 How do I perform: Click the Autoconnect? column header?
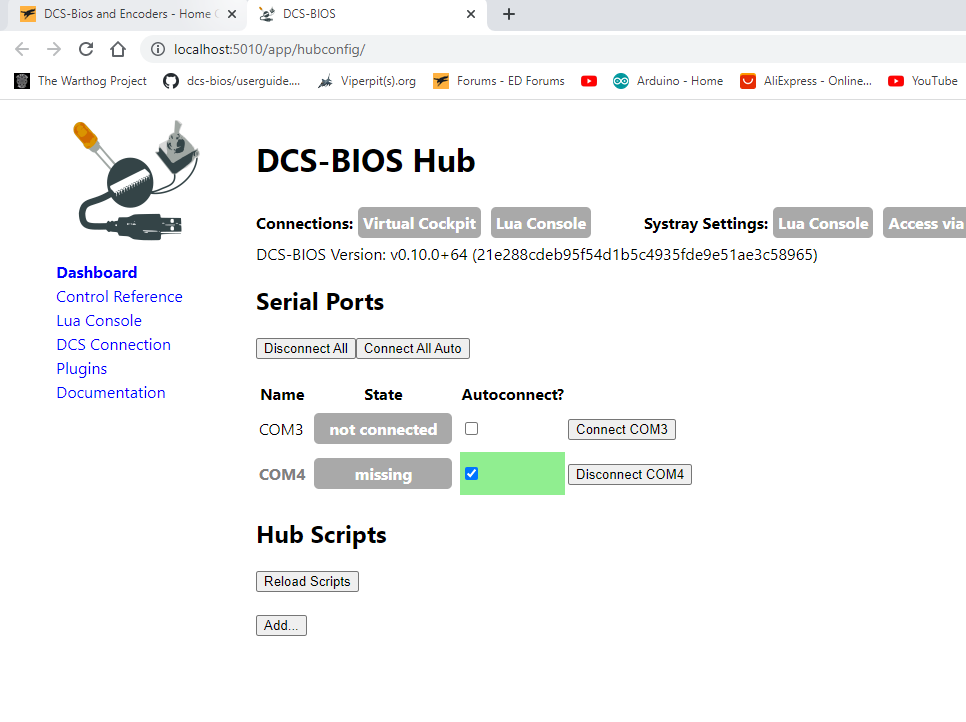(x=513, y=395)
